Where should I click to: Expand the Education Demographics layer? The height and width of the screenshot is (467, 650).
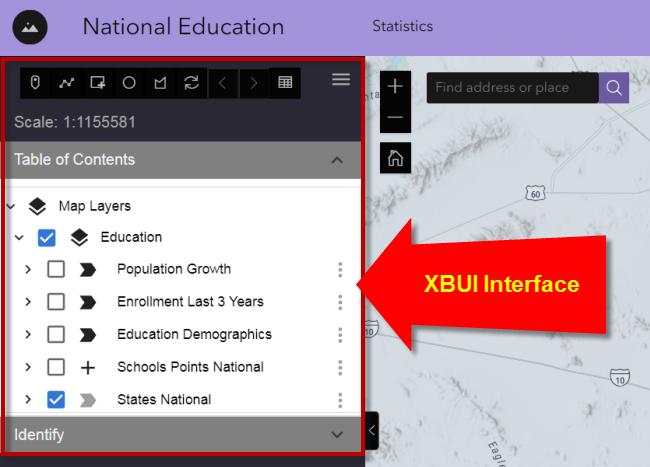[28, 334]
